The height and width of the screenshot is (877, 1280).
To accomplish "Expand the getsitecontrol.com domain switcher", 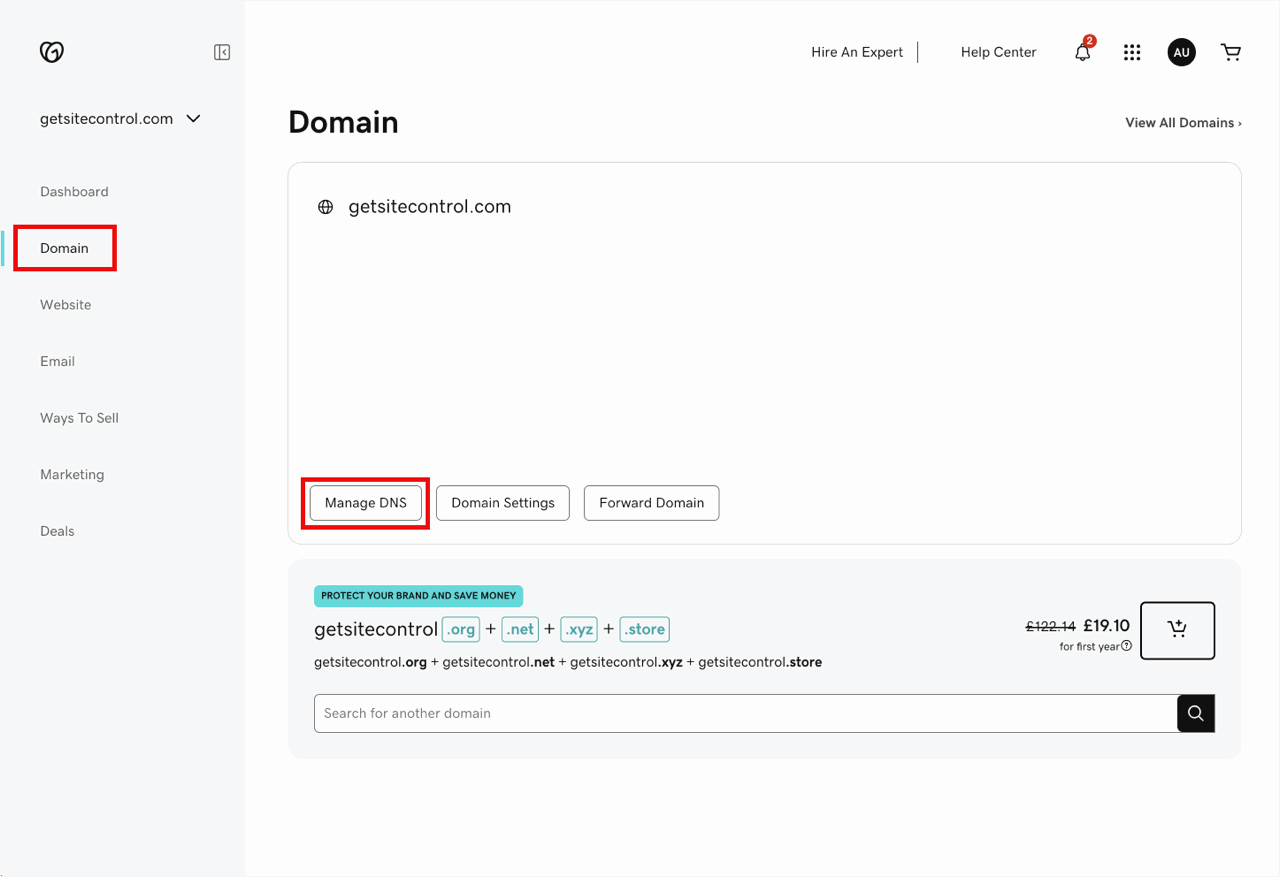I will (192, 118).
